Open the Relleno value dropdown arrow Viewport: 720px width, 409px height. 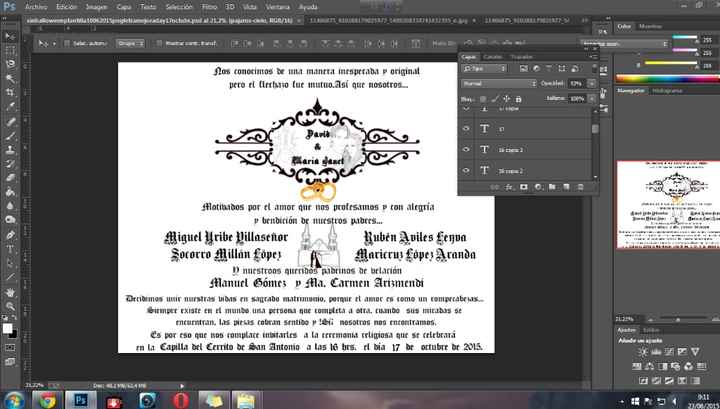[x=592, y=99]
